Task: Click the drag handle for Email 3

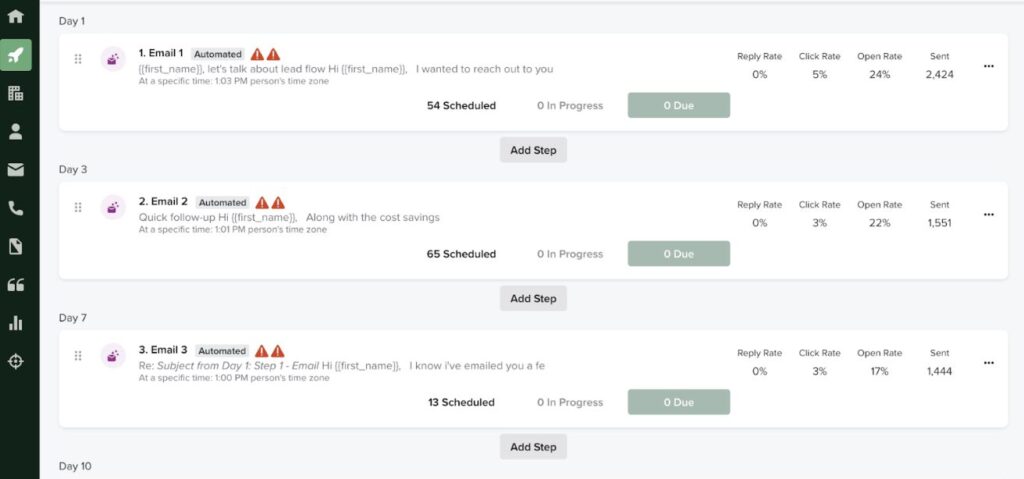Action: [x=78, y=355]
